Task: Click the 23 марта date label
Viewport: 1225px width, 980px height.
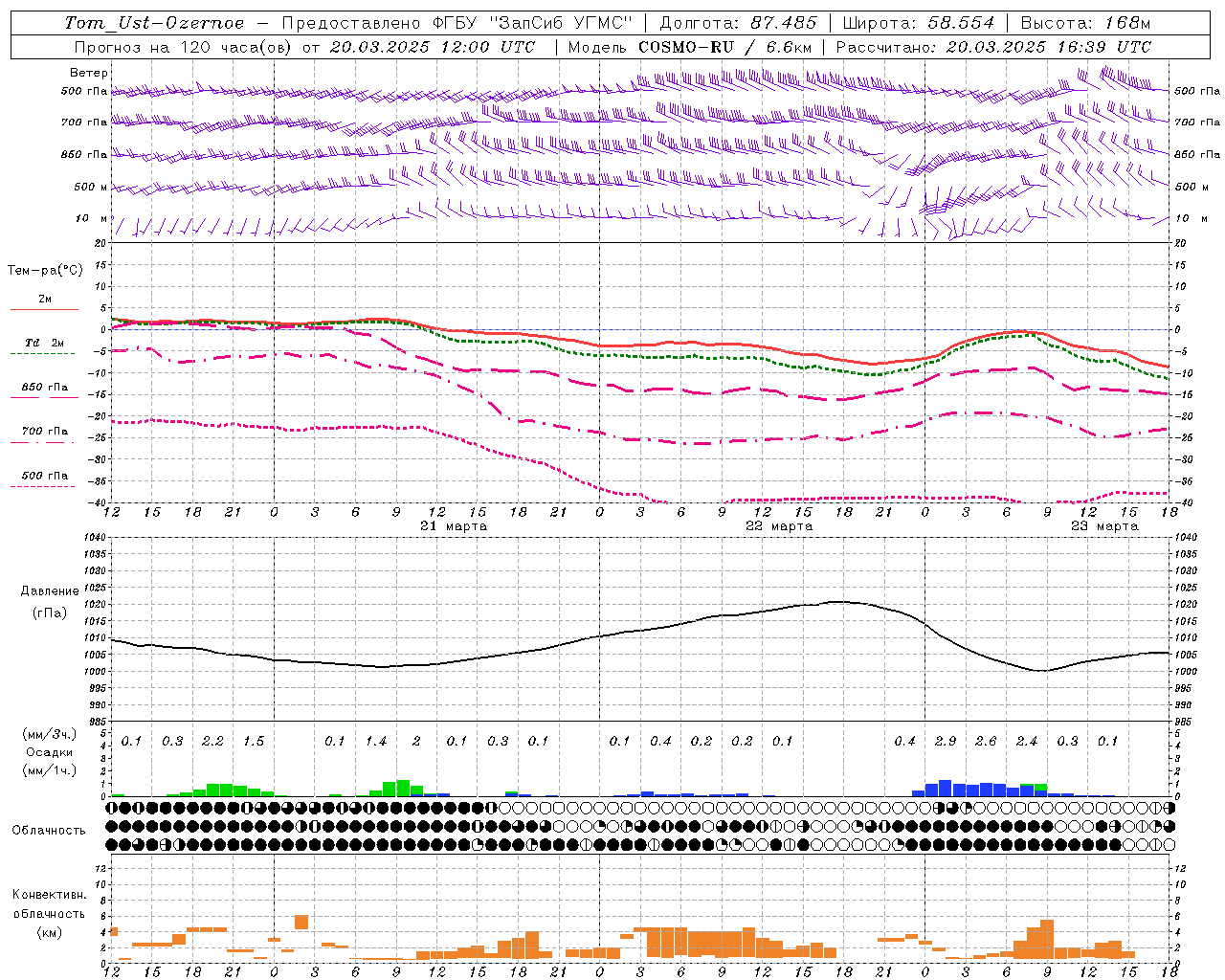Action: point(1104,526)
